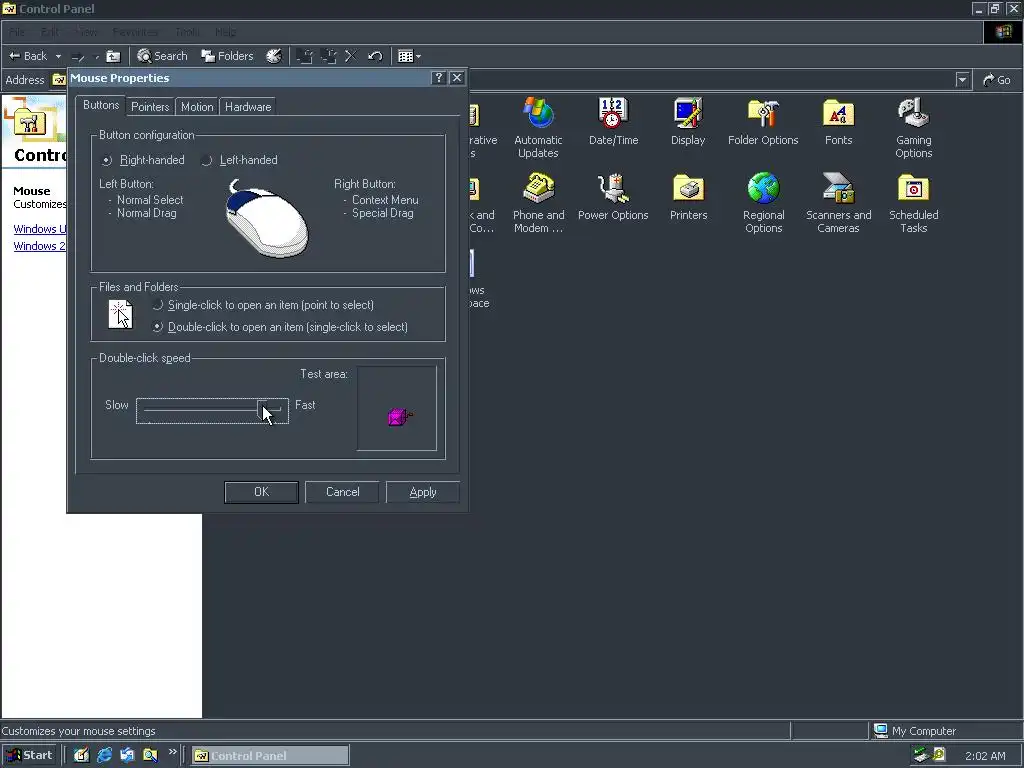Viewport: 1024px width, 768px height.
Task: Click the Go button by address bar
Action: (997, 80)
